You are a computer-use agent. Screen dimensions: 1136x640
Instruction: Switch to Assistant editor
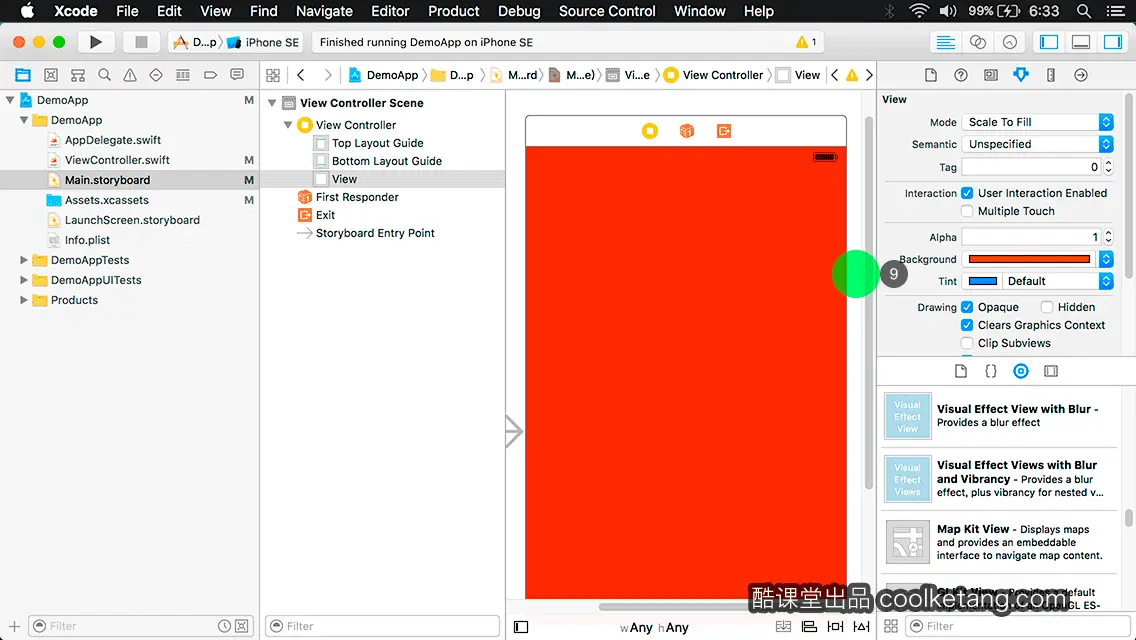click(x=977, y=42)
